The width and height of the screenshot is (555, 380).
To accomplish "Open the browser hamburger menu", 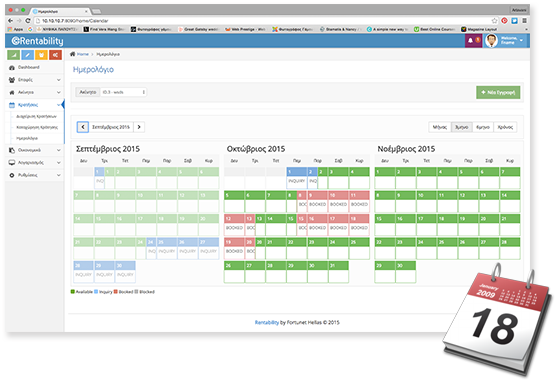I will (525, 21).
